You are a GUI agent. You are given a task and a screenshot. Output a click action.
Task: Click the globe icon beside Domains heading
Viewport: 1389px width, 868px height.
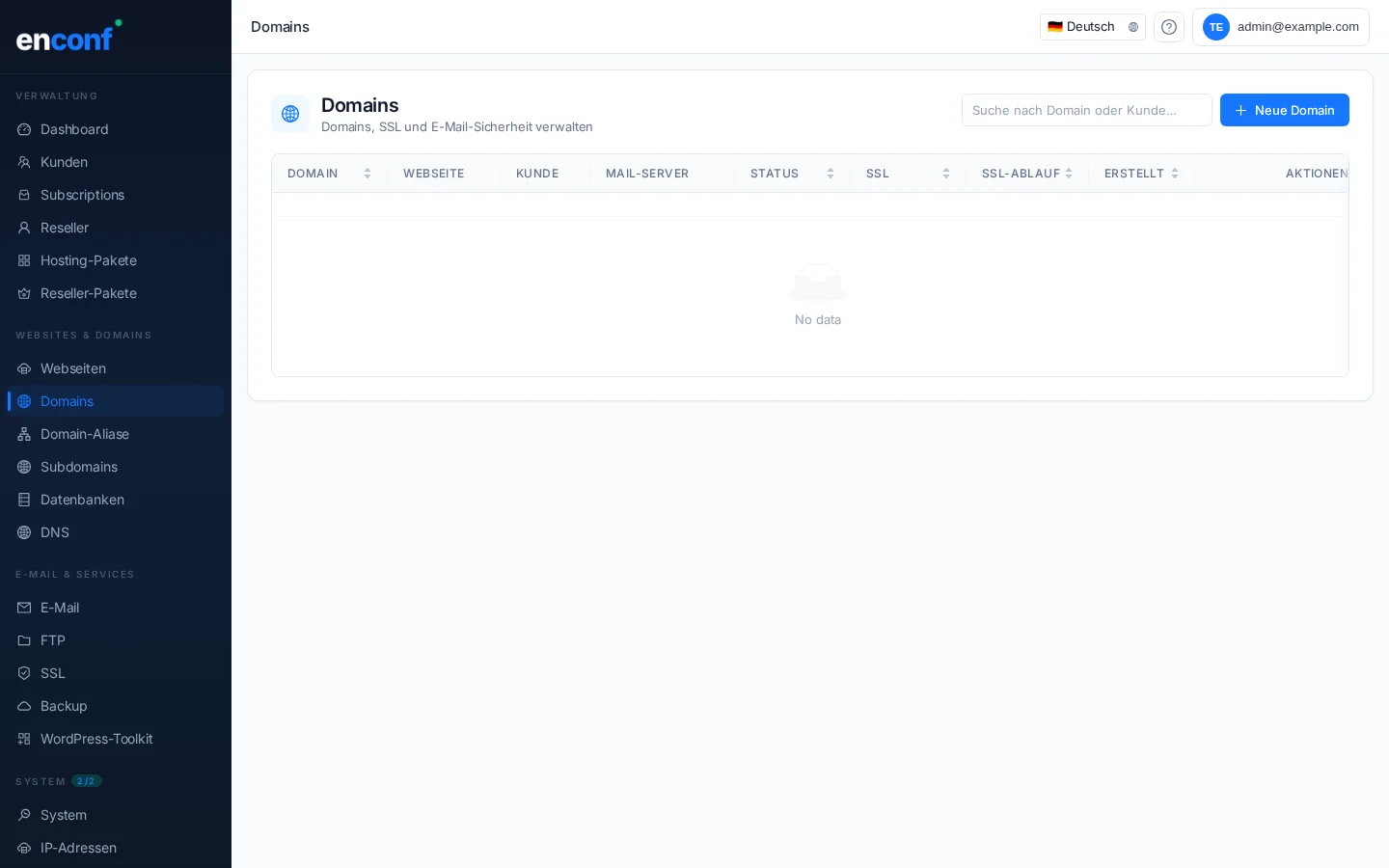[x=290, y=114]
